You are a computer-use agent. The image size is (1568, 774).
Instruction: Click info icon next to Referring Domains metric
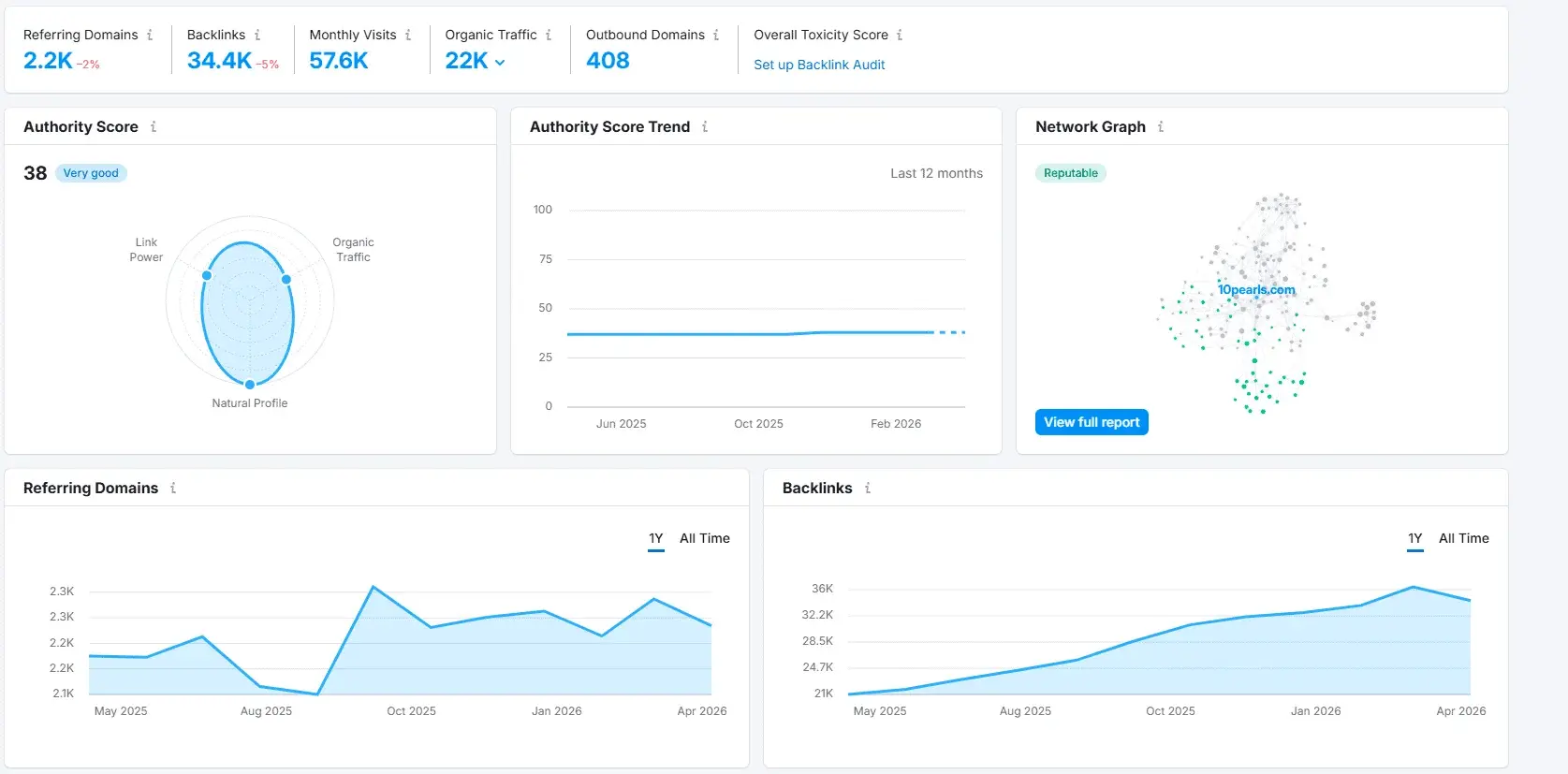click(150, 35)
